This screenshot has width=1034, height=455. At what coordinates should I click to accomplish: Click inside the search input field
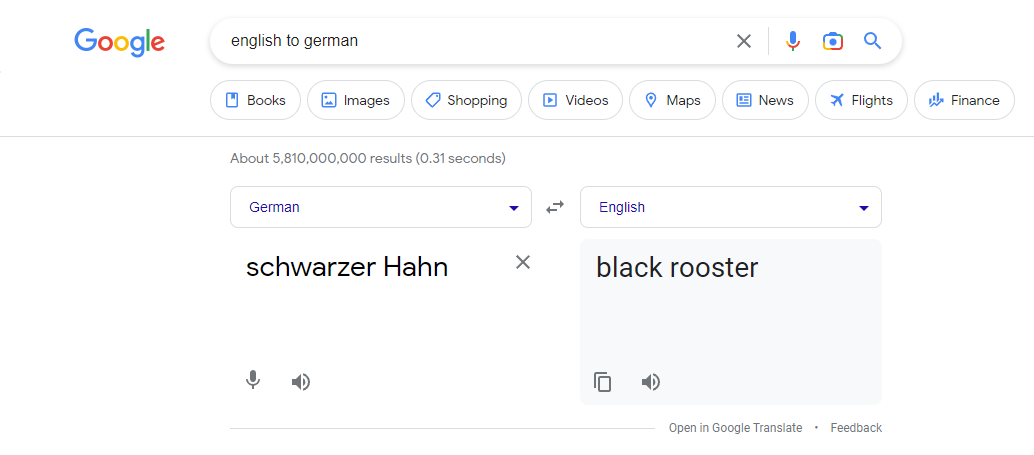coord(475,41)
